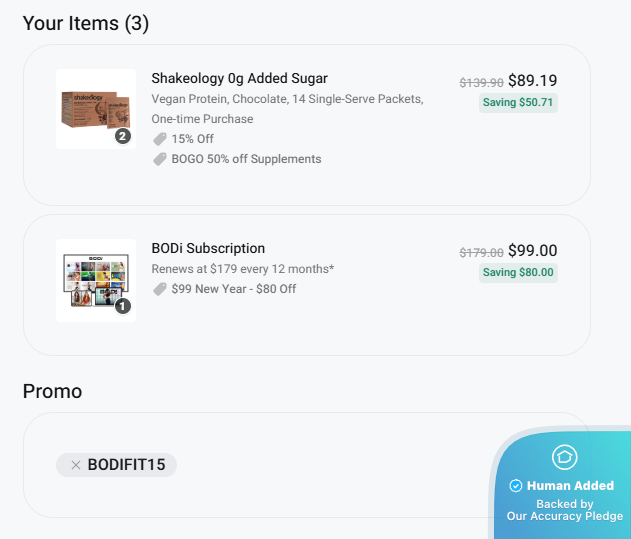This screenshot has height=539, width=631.
Task: Click the hexagon logo above Human Added
Action: 565,457
